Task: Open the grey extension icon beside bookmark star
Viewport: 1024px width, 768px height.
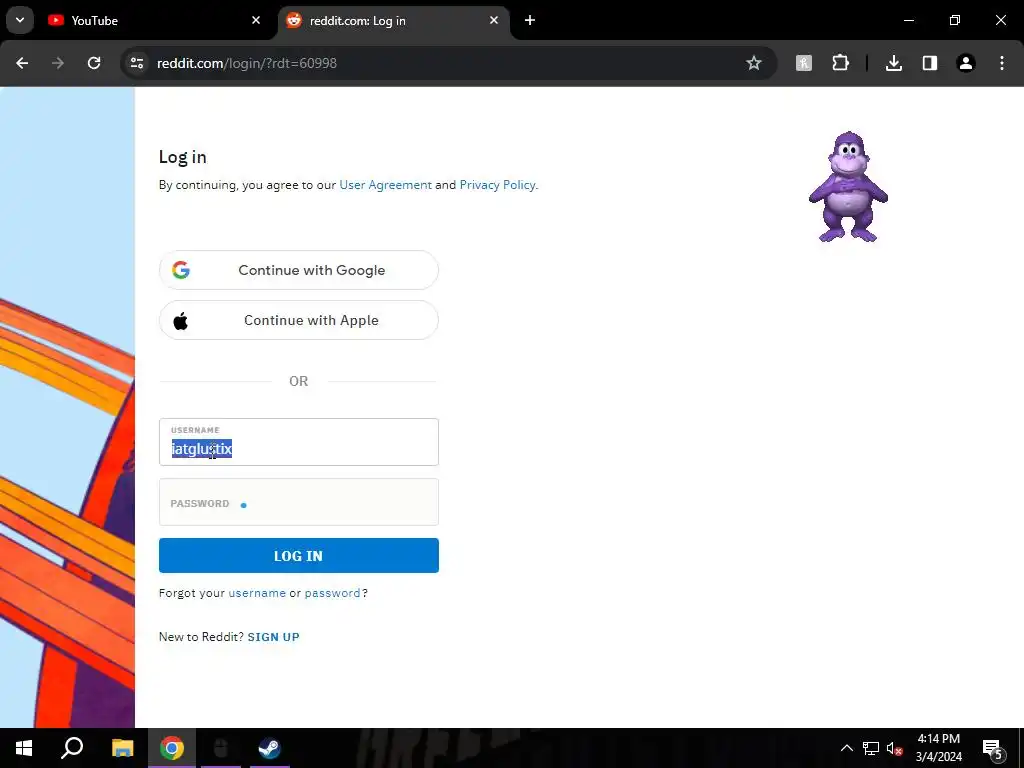Action: click(x=804, y=63)
